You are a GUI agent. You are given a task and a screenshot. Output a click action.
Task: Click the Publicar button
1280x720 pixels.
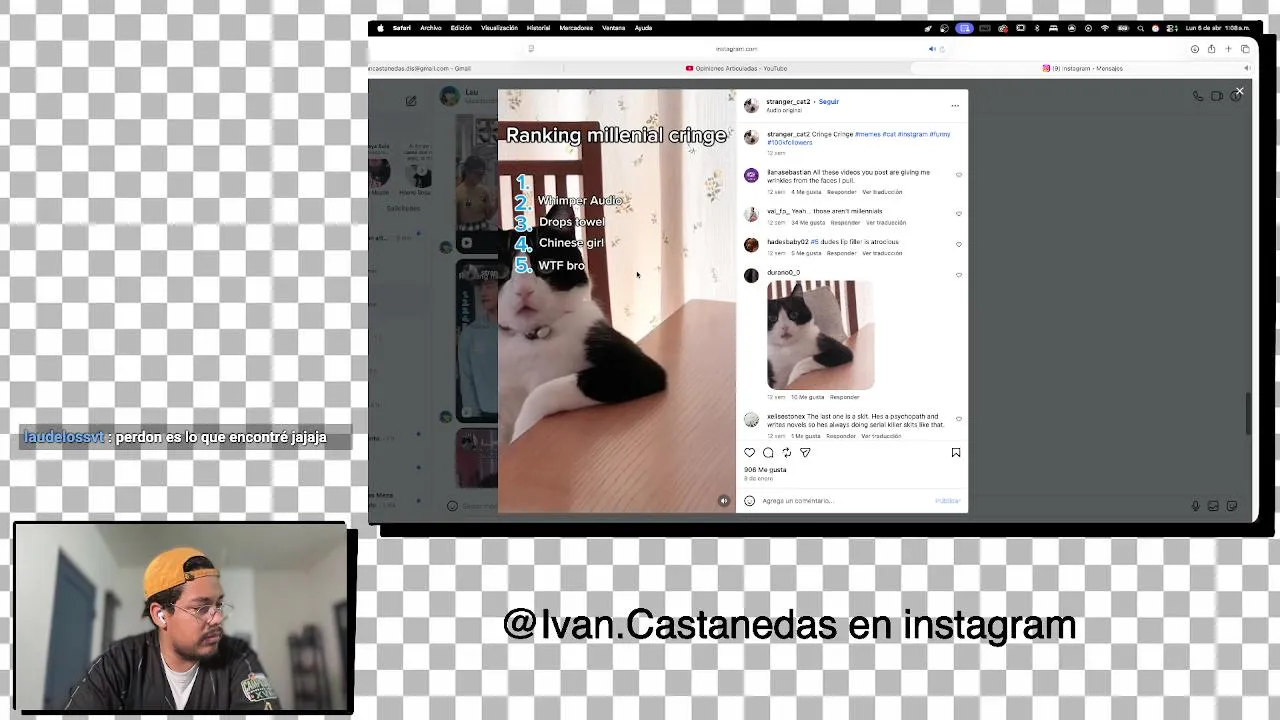(x=947, y=501)
